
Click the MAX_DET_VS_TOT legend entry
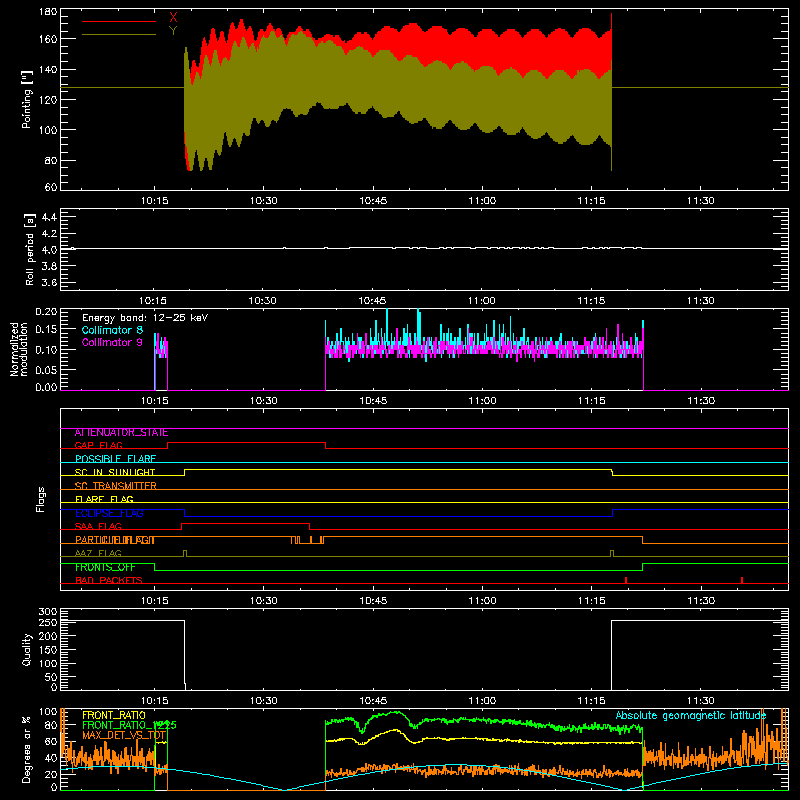[124, 735]
